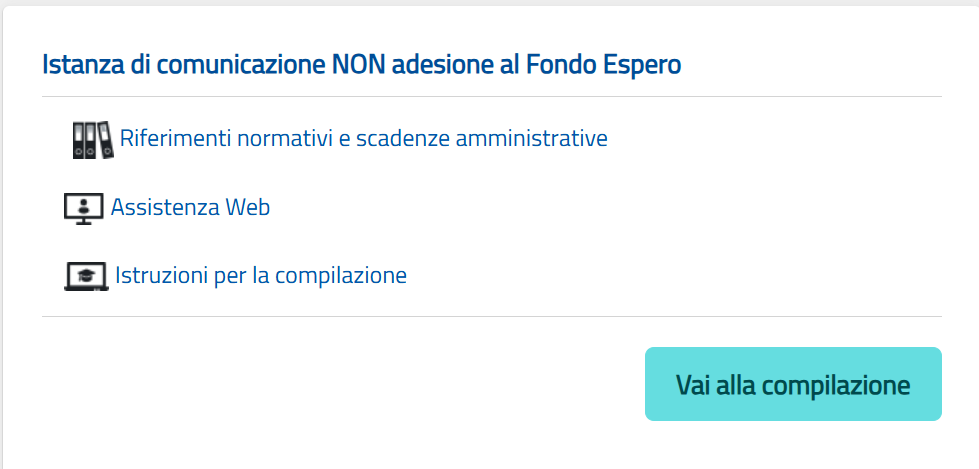Select the archive folders icon for regulations
The height and width of the screenshot is (469, 979).
coord(93,140)
